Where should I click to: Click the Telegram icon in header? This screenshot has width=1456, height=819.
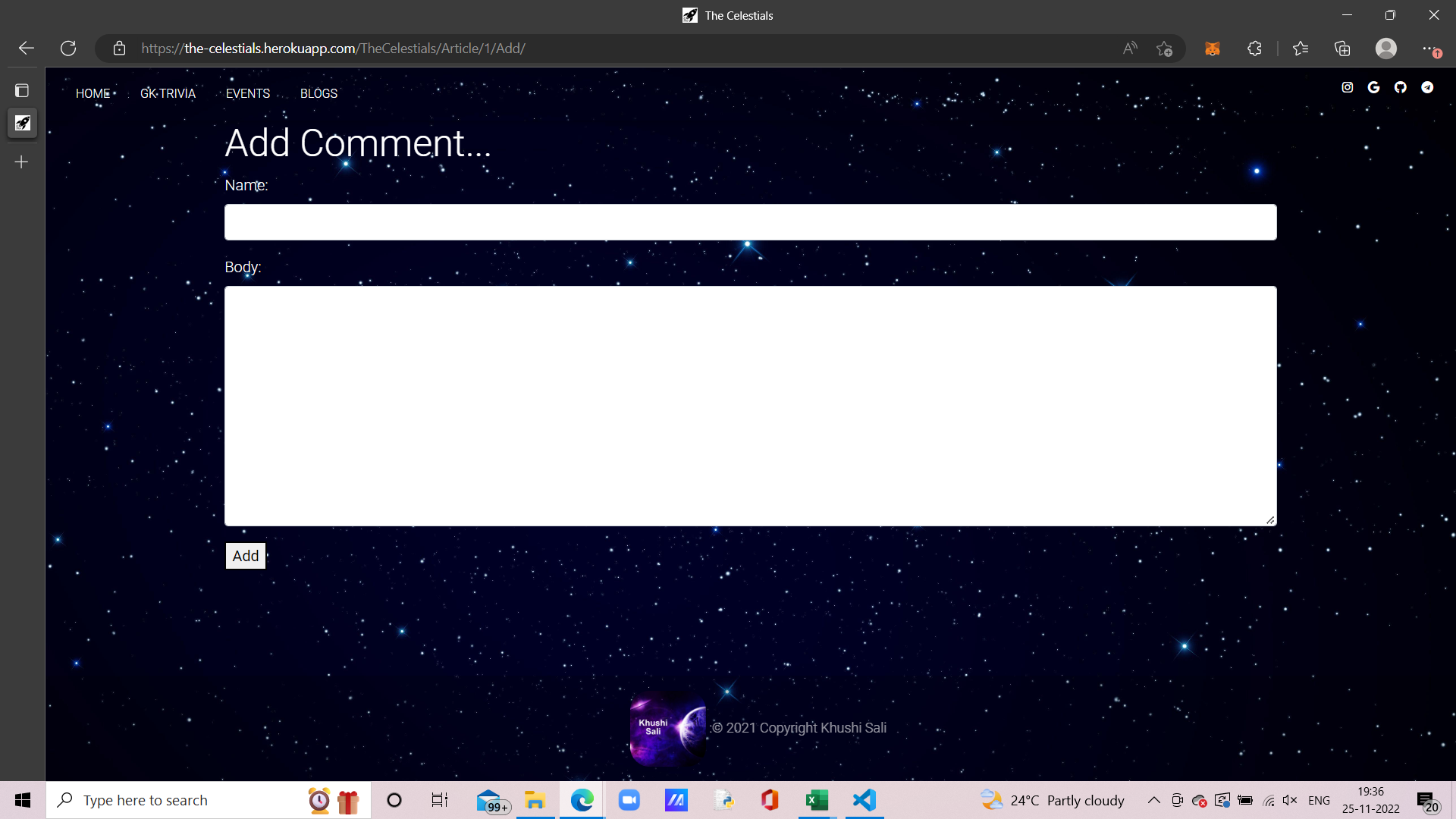point(1427,87)
